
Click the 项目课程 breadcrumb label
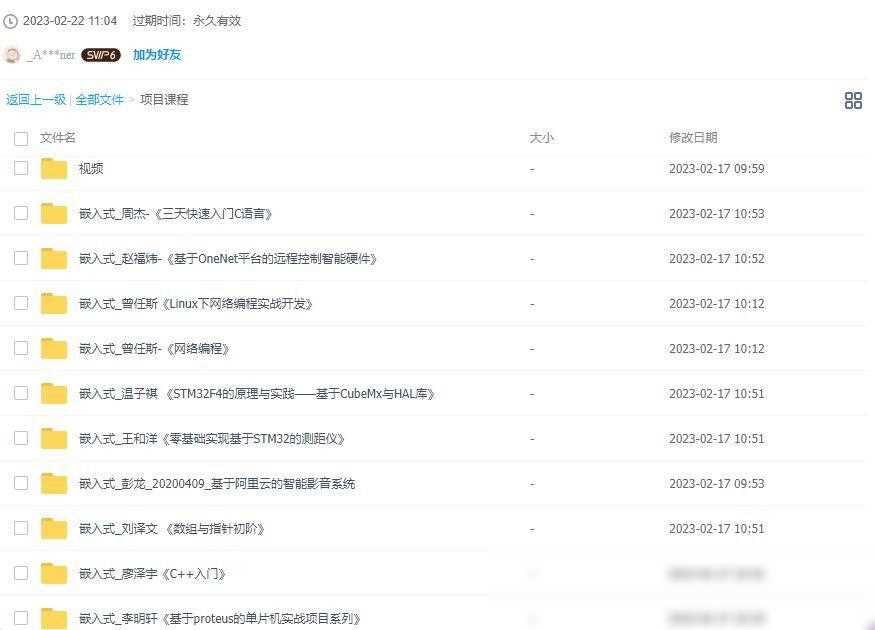(164, 100)
